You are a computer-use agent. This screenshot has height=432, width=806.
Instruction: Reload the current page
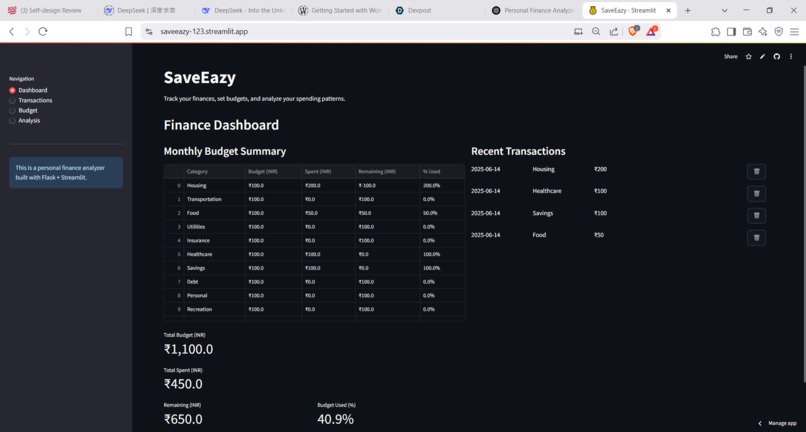click(43, 31)
